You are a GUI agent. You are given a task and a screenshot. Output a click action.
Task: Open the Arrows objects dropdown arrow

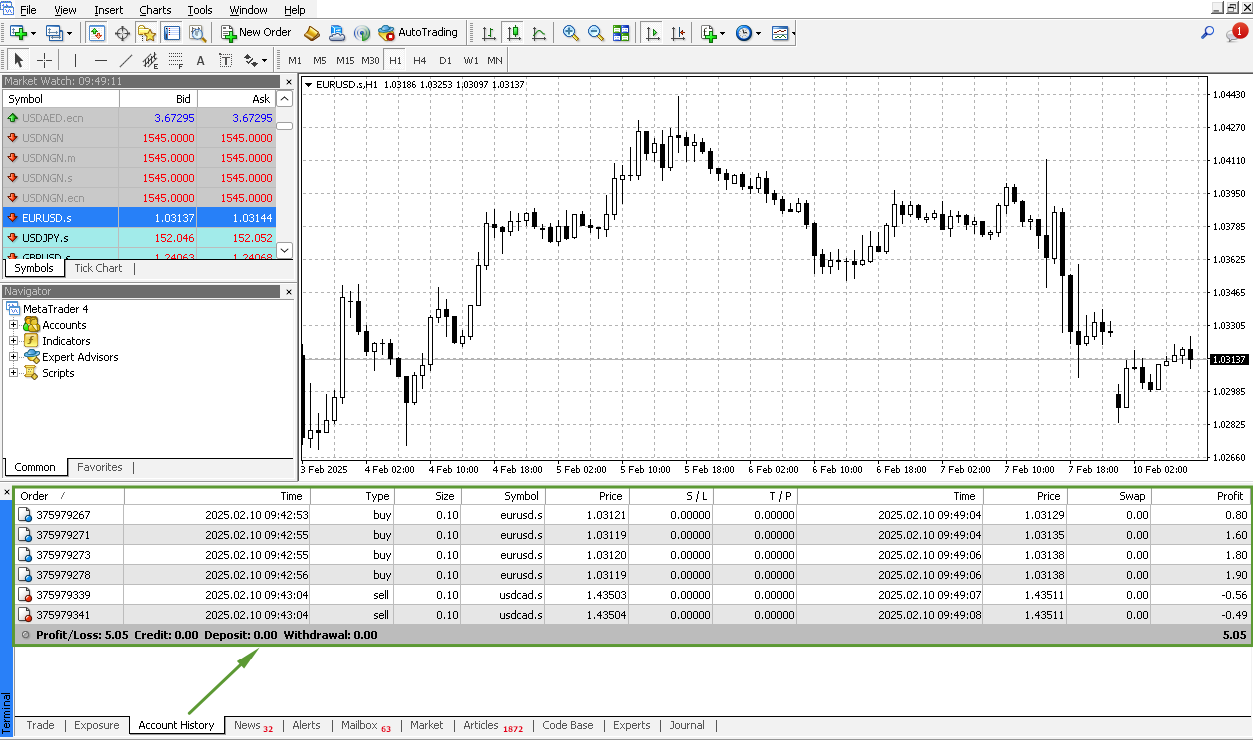[x=266, y=60]
